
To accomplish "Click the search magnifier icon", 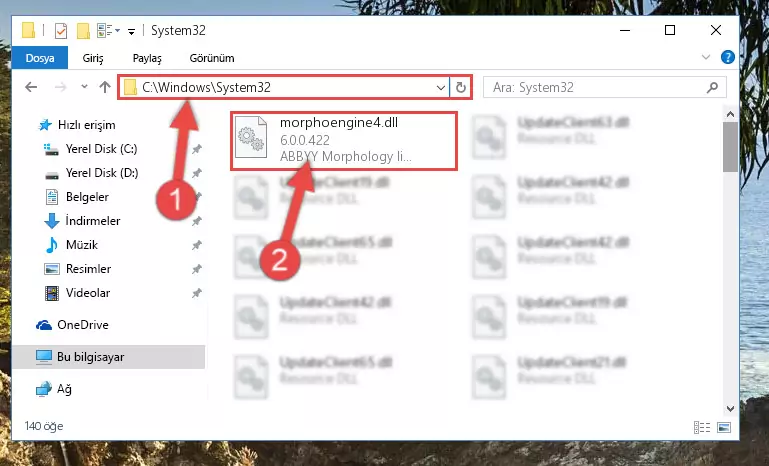I will coord(712,87).
